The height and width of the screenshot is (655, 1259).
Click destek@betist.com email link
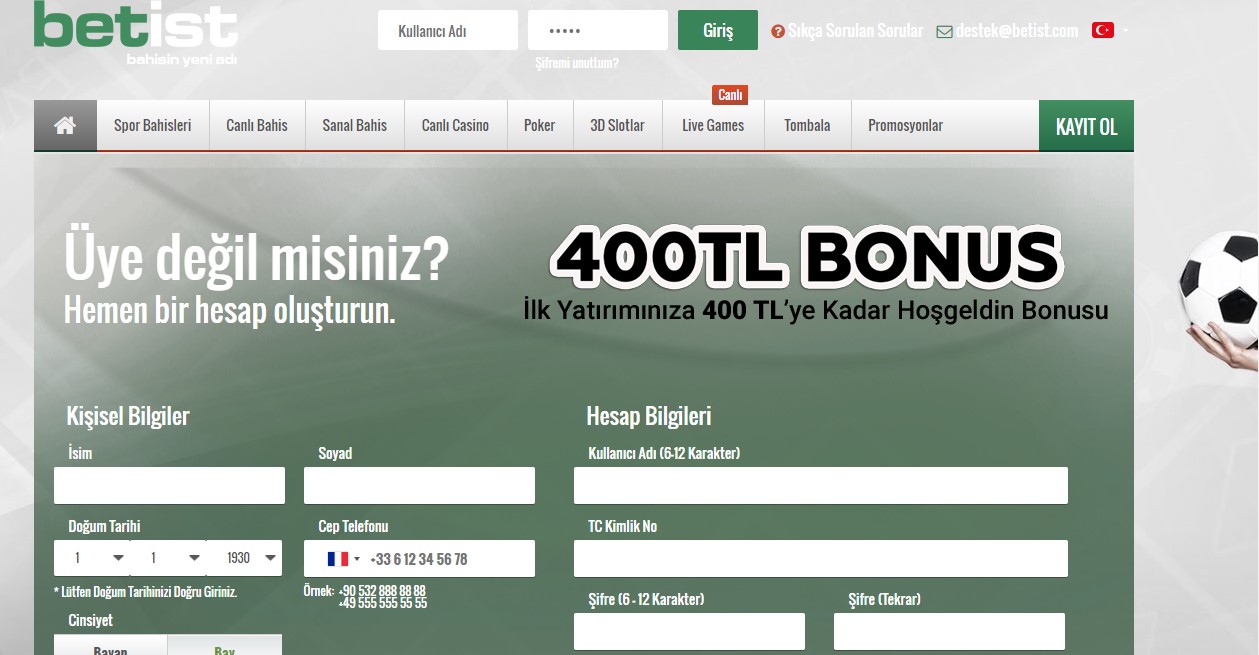(x=1017, y=31)
